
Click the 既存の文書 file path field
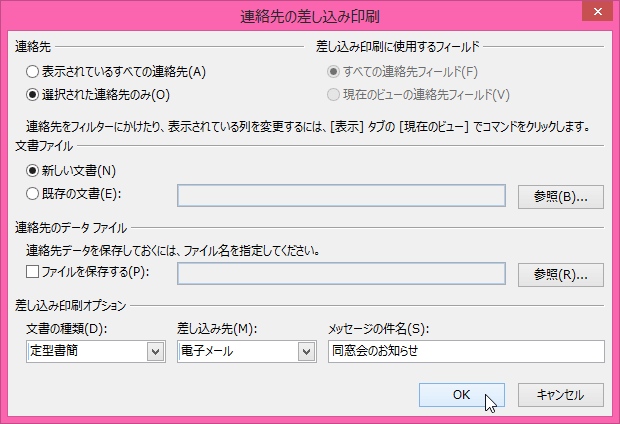tap(341, 195)
